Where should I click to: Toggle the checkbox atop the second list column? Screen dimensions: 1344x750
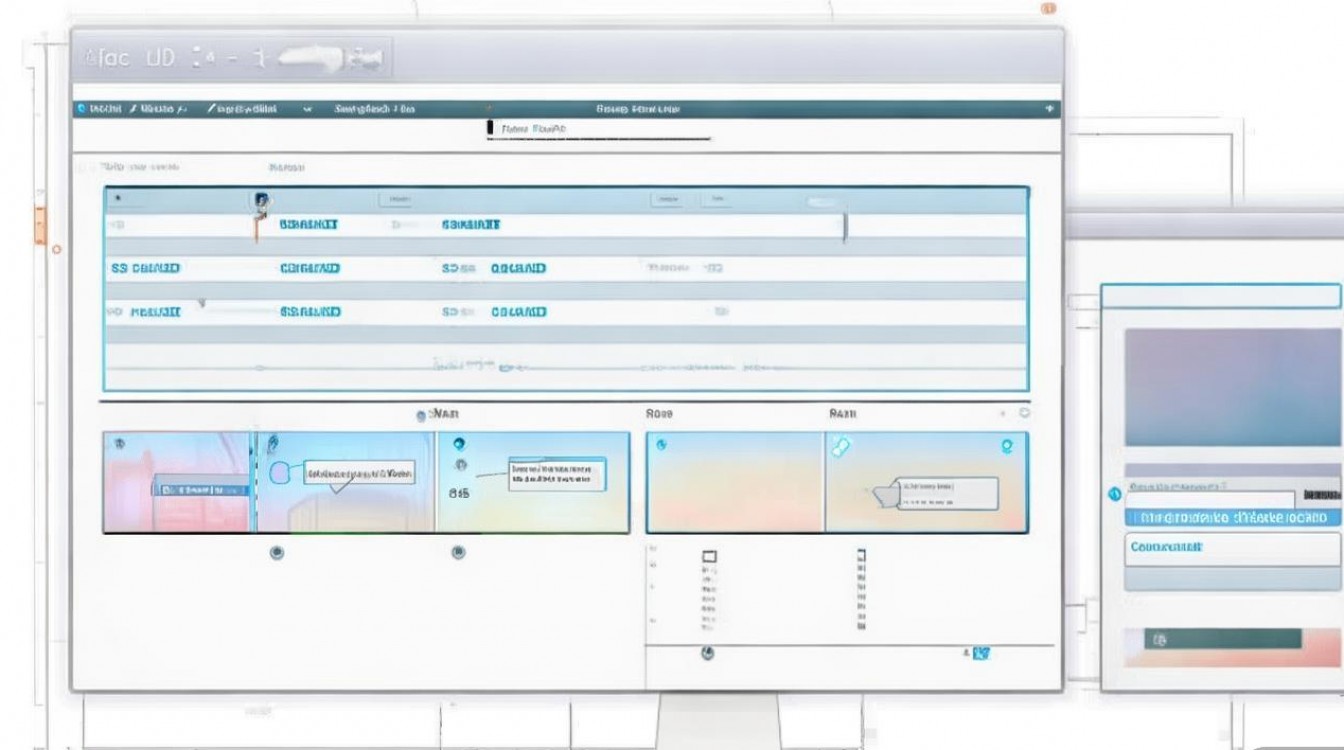[x=862, y=554]
